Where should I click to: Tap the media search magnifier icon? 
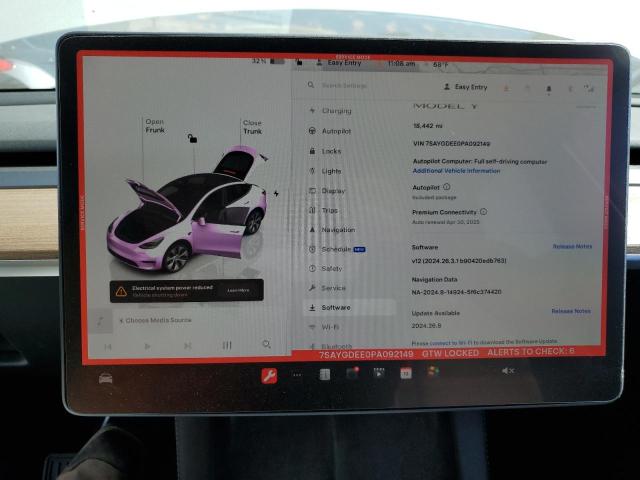267,344
